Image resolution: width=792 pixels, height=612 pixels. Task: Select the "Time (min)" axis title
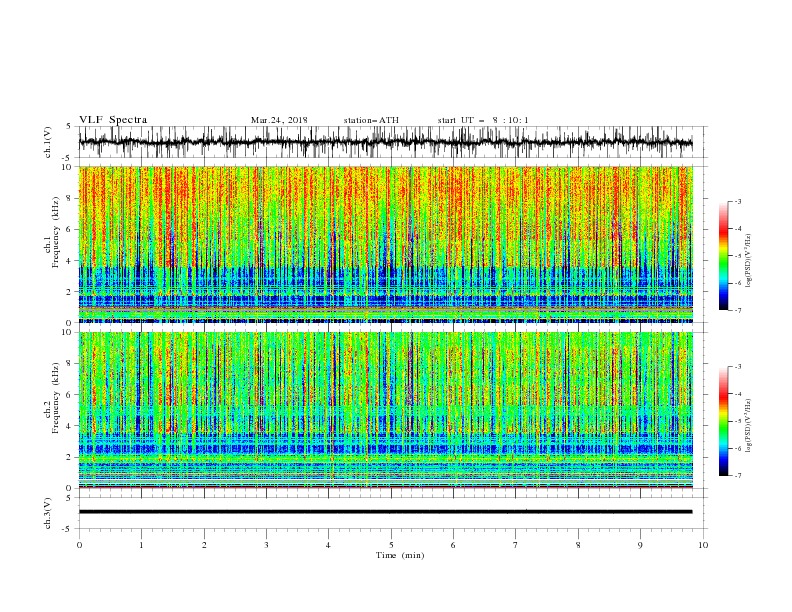[x=400, y=555]
